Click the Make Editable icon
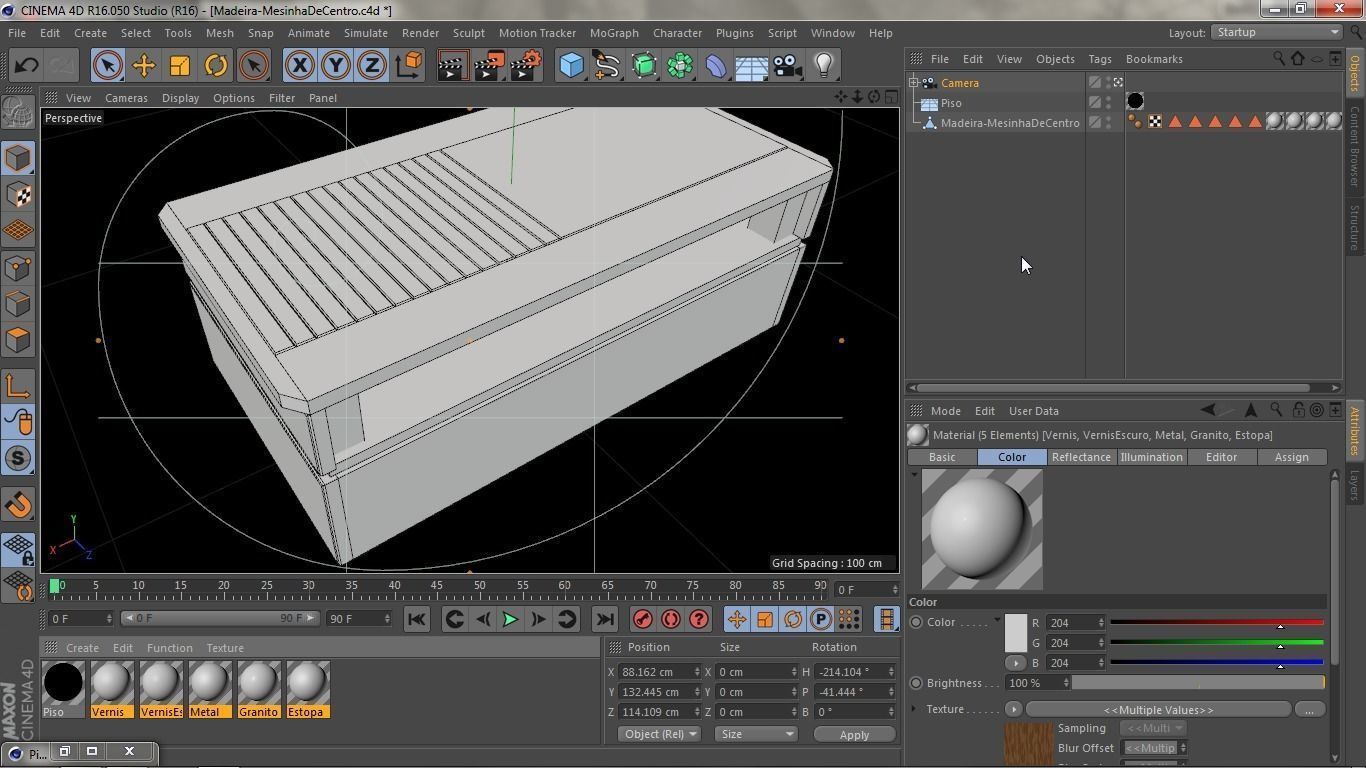The width and height of the screenshot is (1366, 768). point(18,113)
